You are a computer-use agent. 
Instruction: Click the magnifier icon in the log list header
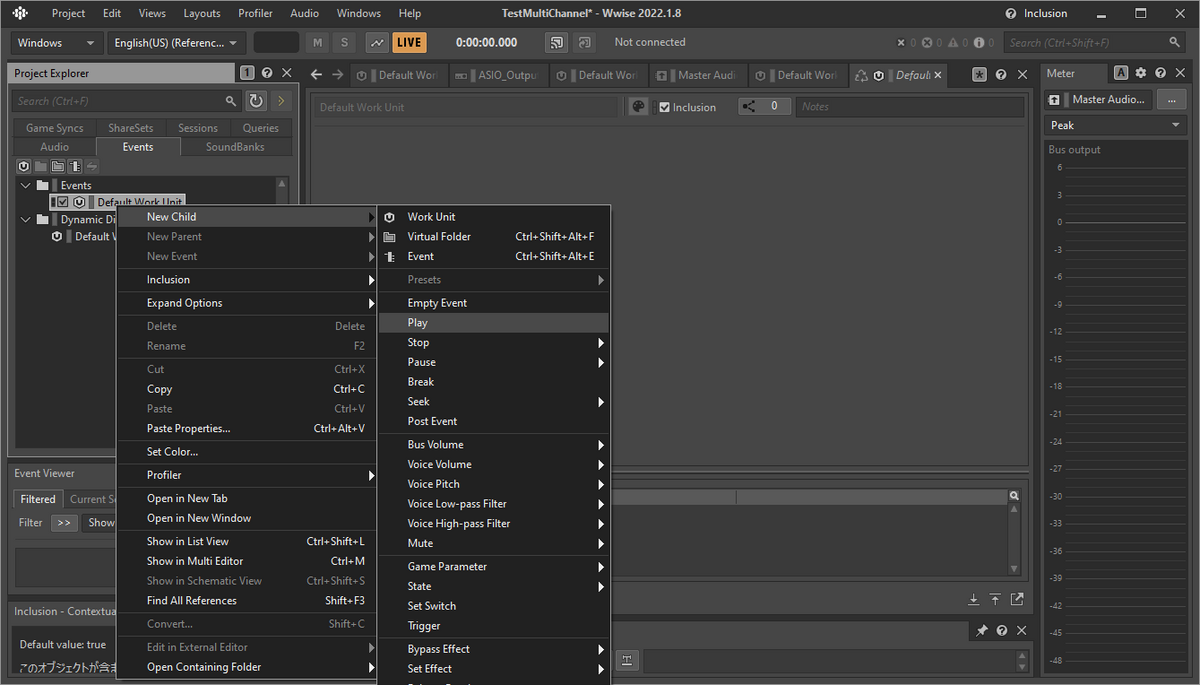tap(1015, 496)
